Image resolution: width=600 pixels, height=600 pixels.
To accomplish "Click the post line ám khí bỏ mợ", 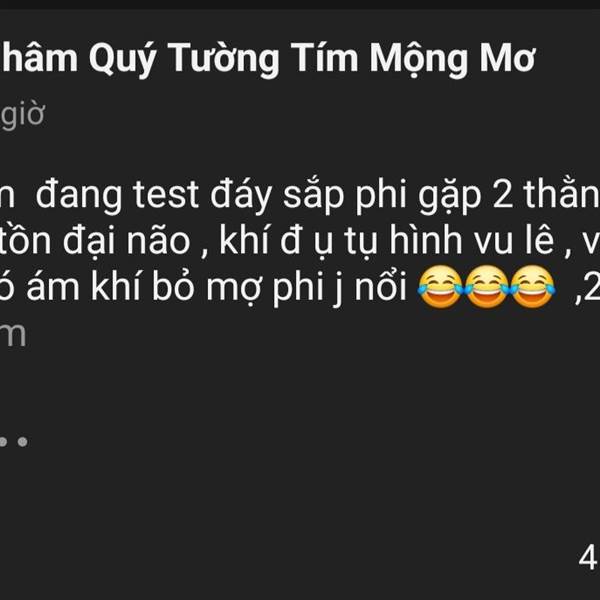I will [x=300, y=287].
